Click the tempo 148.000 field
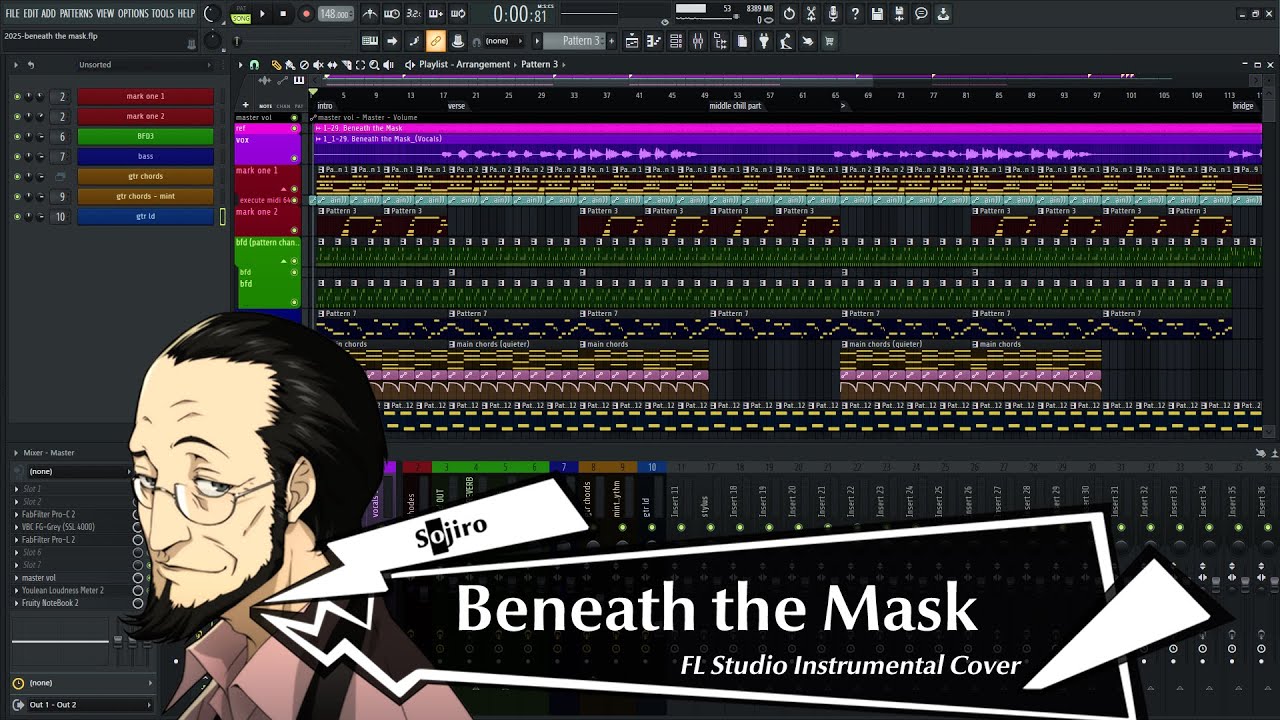Viewport: 1280px width, 720px height. click(x=336, y=14)
